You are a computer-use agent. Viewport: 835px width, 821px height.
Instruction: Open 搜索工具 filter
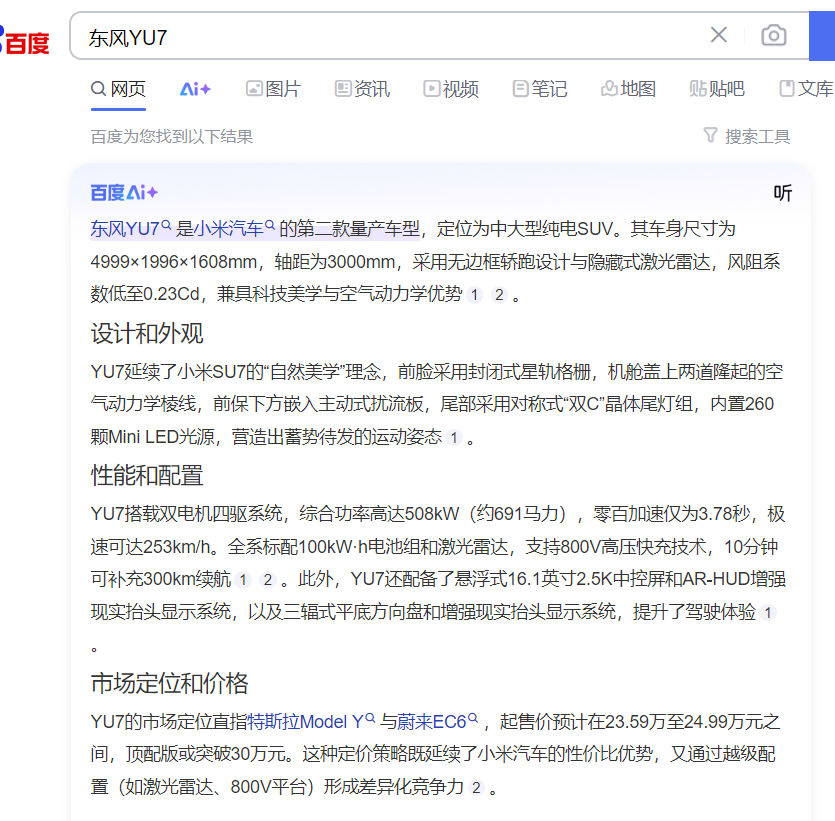747,136
